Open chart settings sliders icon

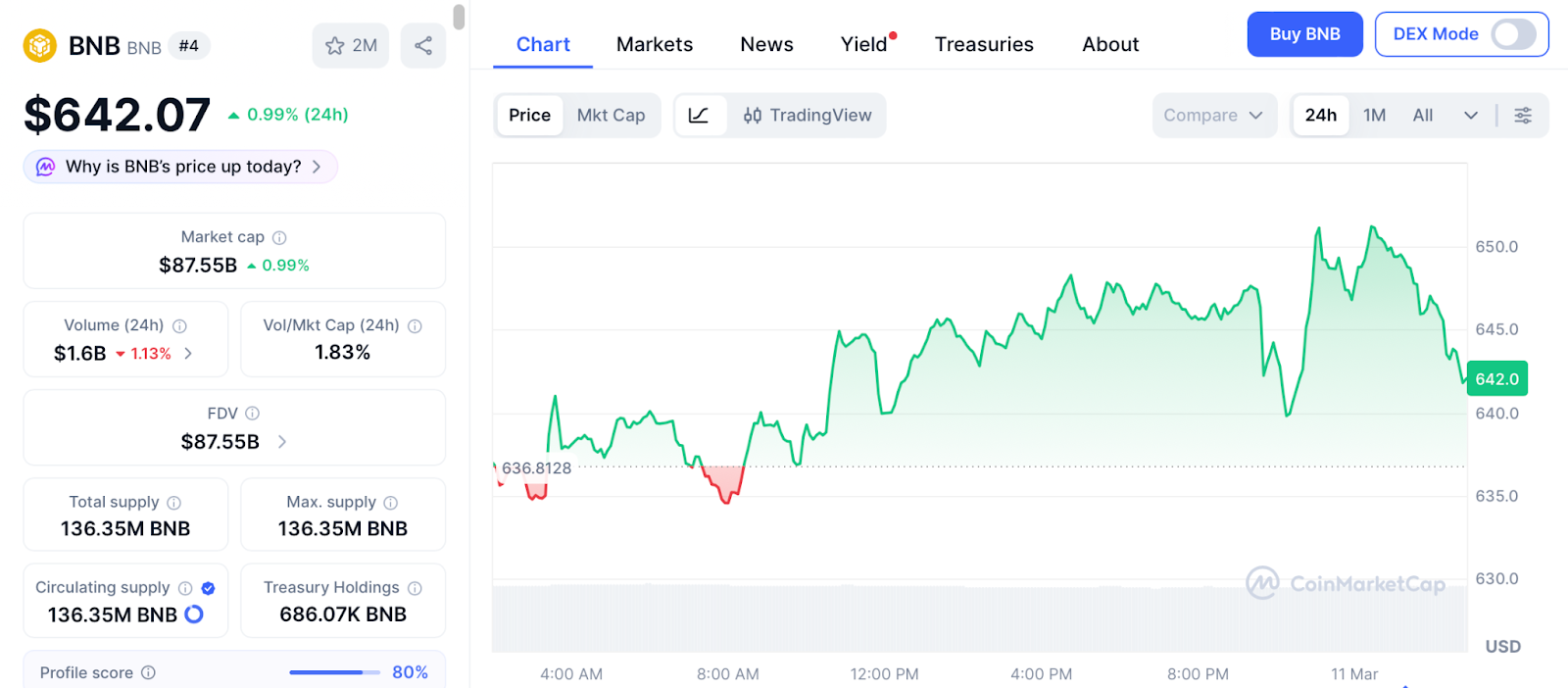pos(1523,116)
